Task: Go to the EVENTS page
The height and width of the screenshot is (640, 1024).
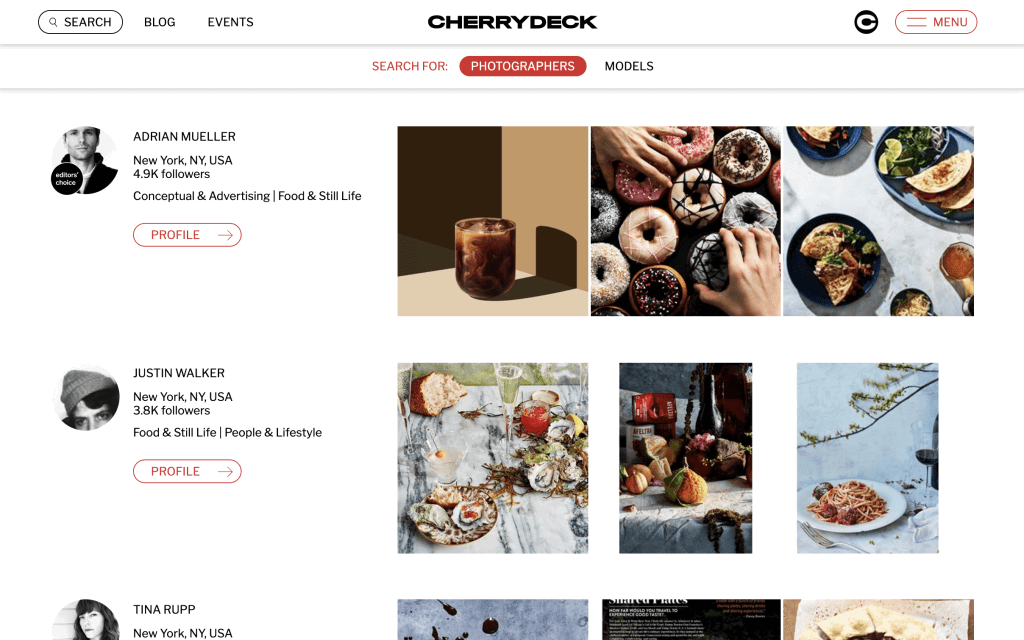Action: 231,22
